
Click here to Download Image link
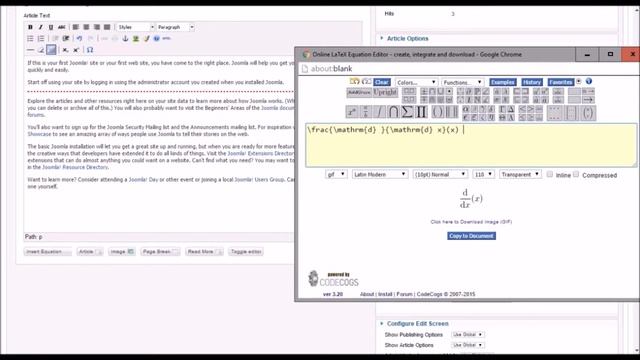click(x=471, y=222)
